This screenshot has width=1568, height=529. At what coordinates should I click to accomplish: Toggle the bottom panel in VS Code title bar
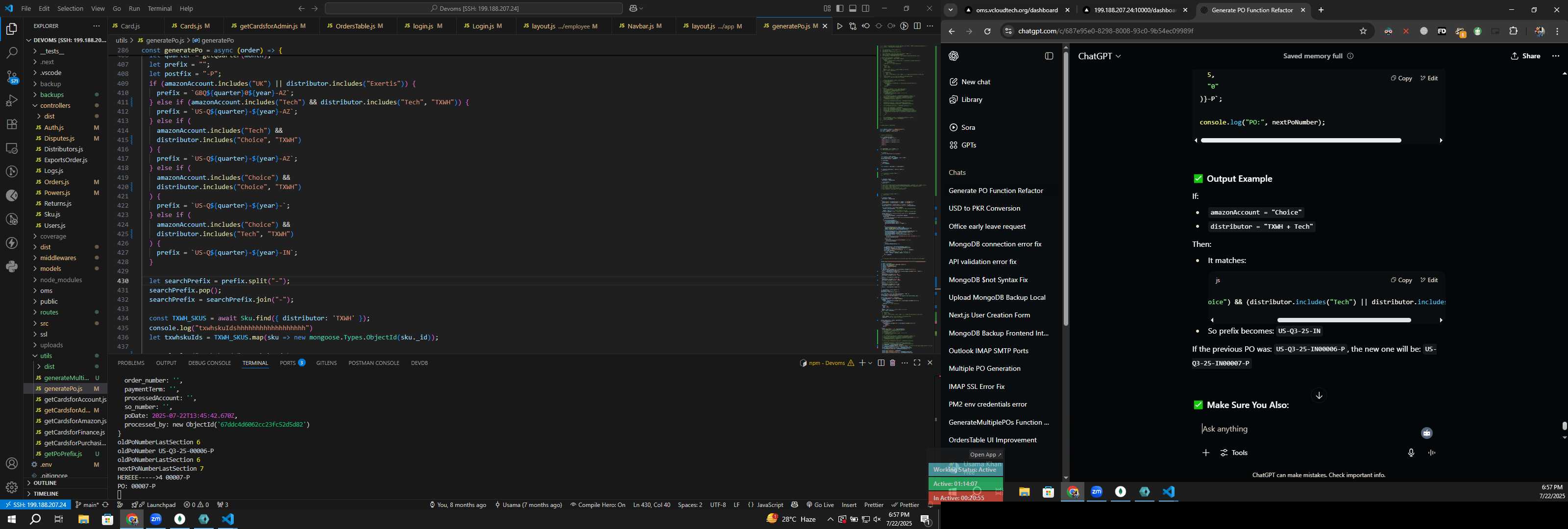(x=853, y=8)
